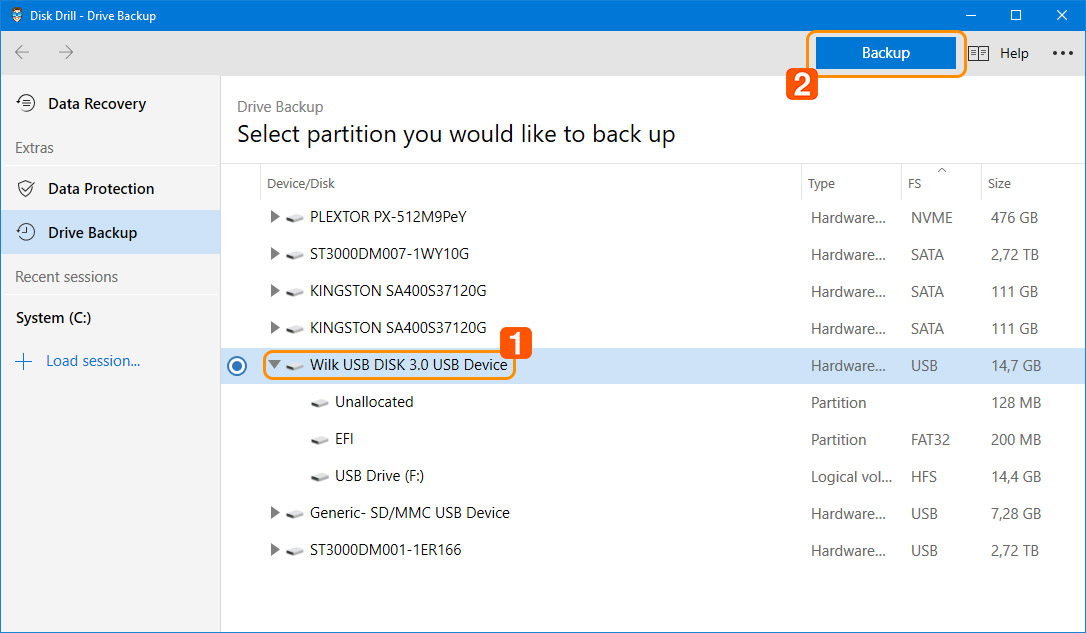Screen dimensions: 1086x633
Task: Open Help from the toolbar
Action: (1014, 53)
